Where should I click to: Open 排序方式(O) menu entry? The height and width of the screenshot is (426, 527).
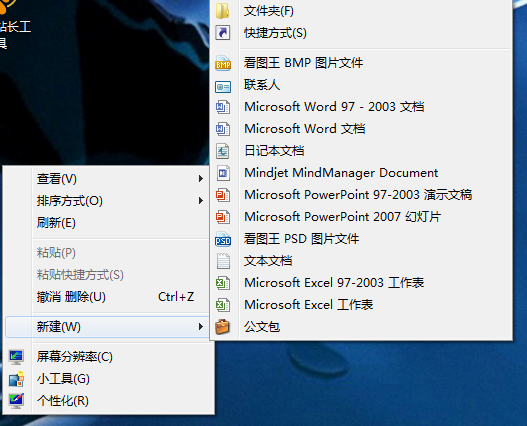pos(108,201)
